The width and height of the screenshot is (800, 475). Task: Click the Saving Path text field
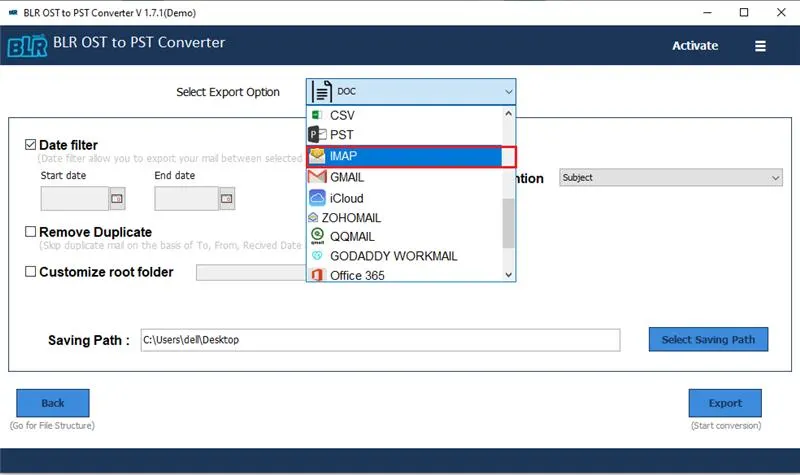click(381, 340)
